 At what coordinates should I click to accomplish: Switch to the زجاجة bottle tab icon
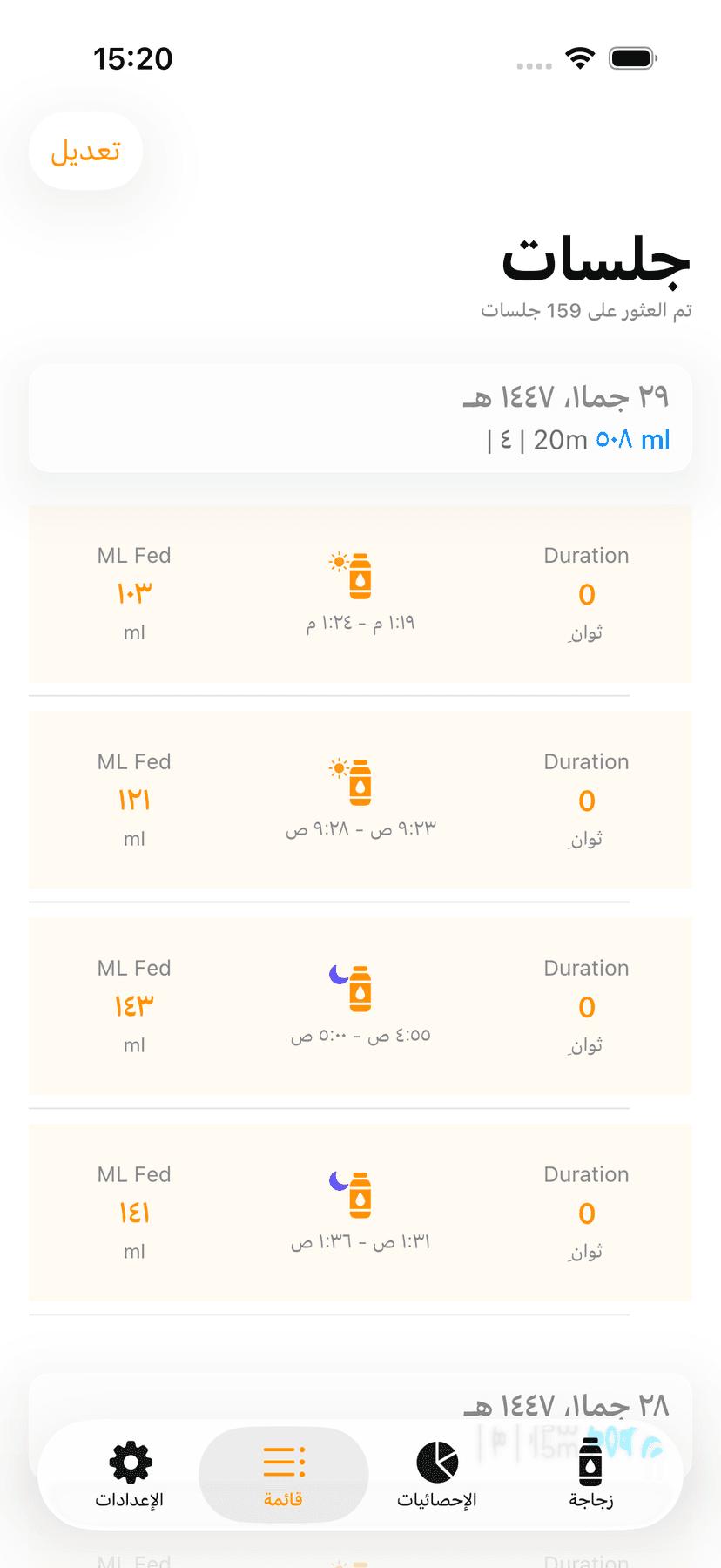click(590, 1462)
